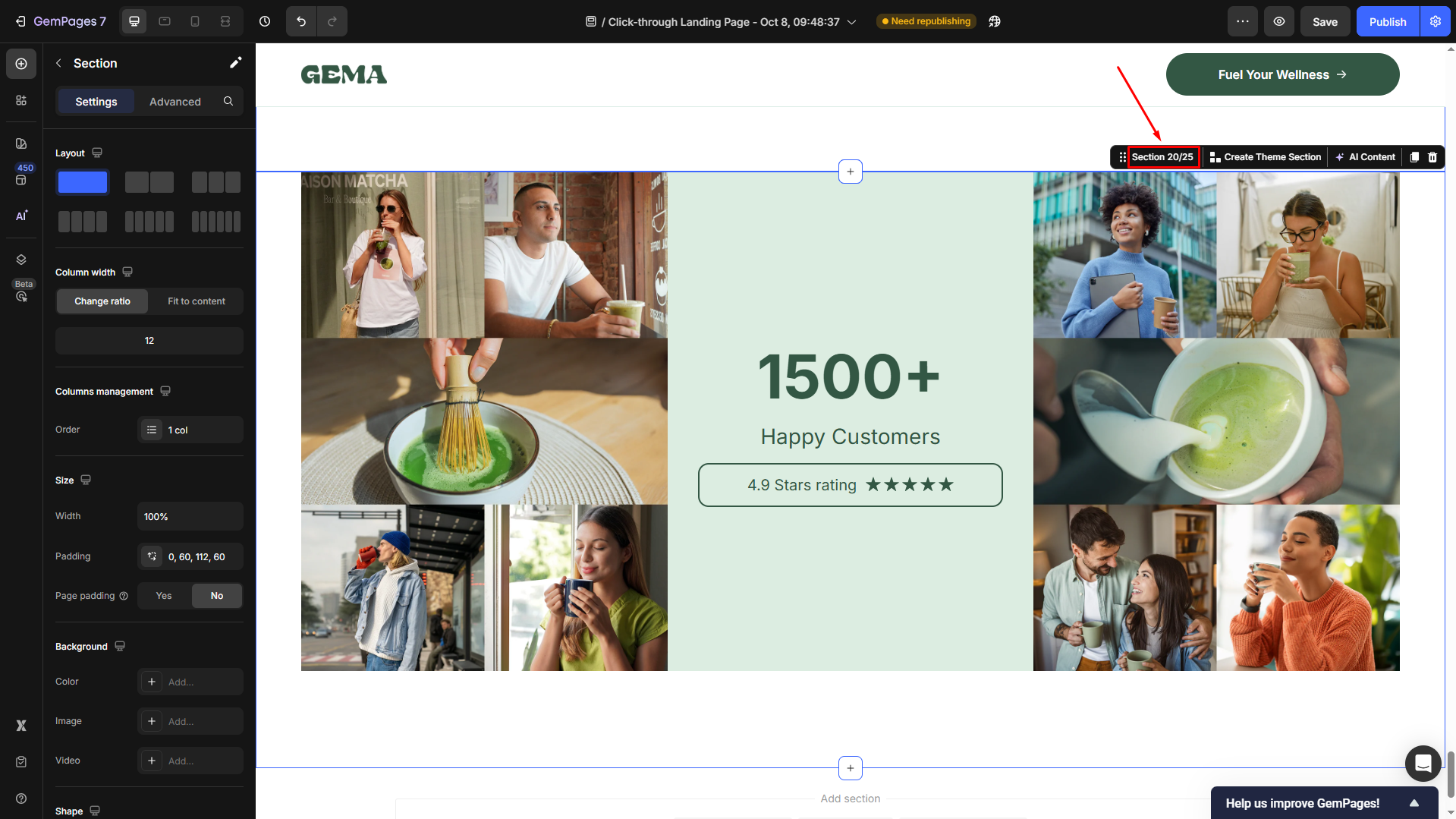
Task: Select Fit to content column width
Action: pyautogui.click(x=196, y=301)
